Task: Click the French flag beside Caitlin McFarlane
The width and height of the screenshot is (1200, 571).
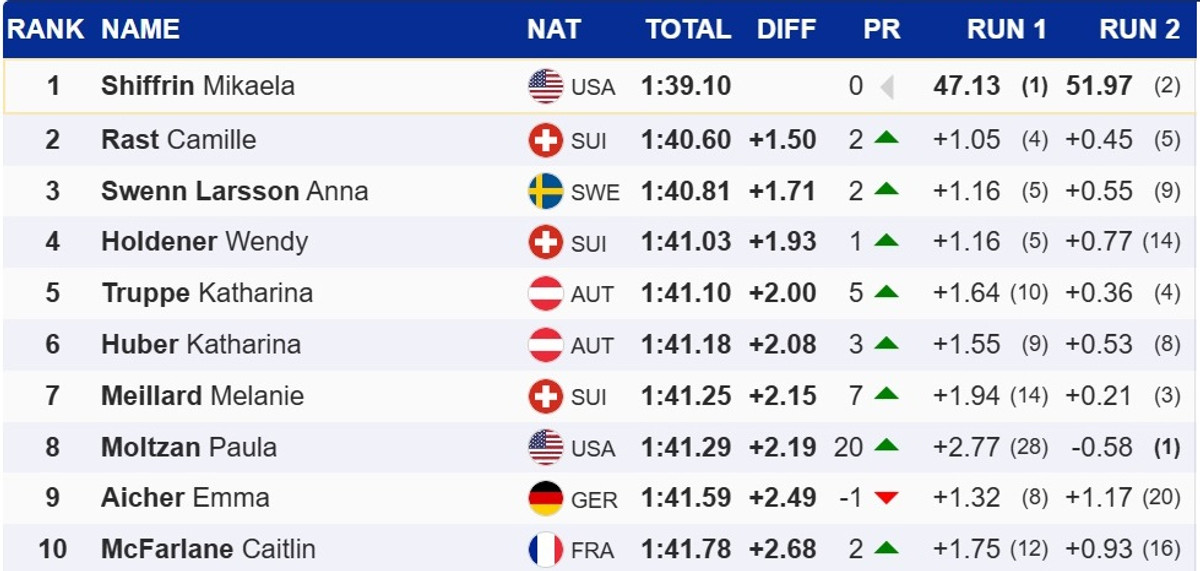Action: click(546, 549)
